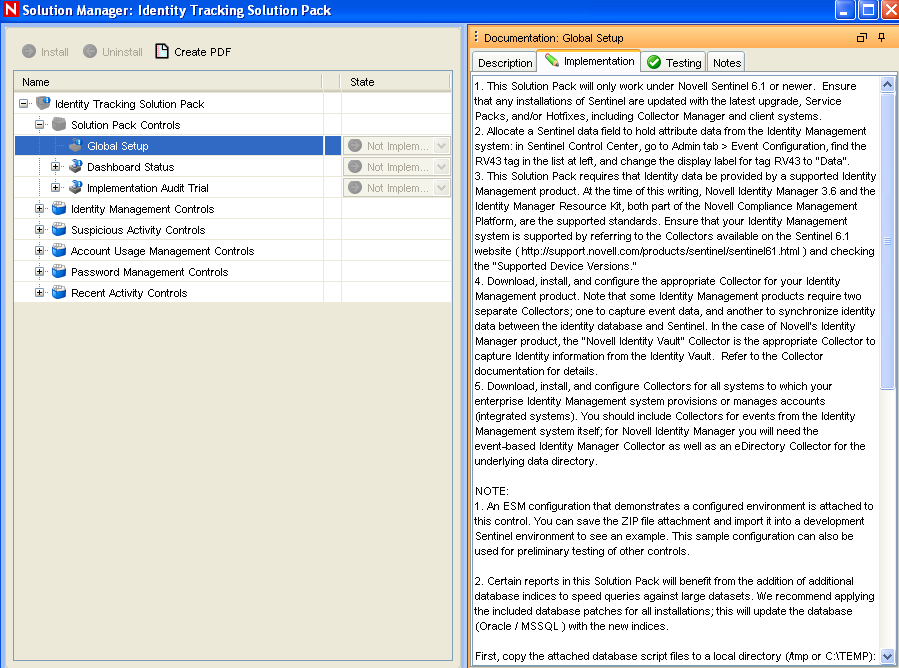Switch to the Testing tab
The image size is (899, 668).
click(674, 62)
